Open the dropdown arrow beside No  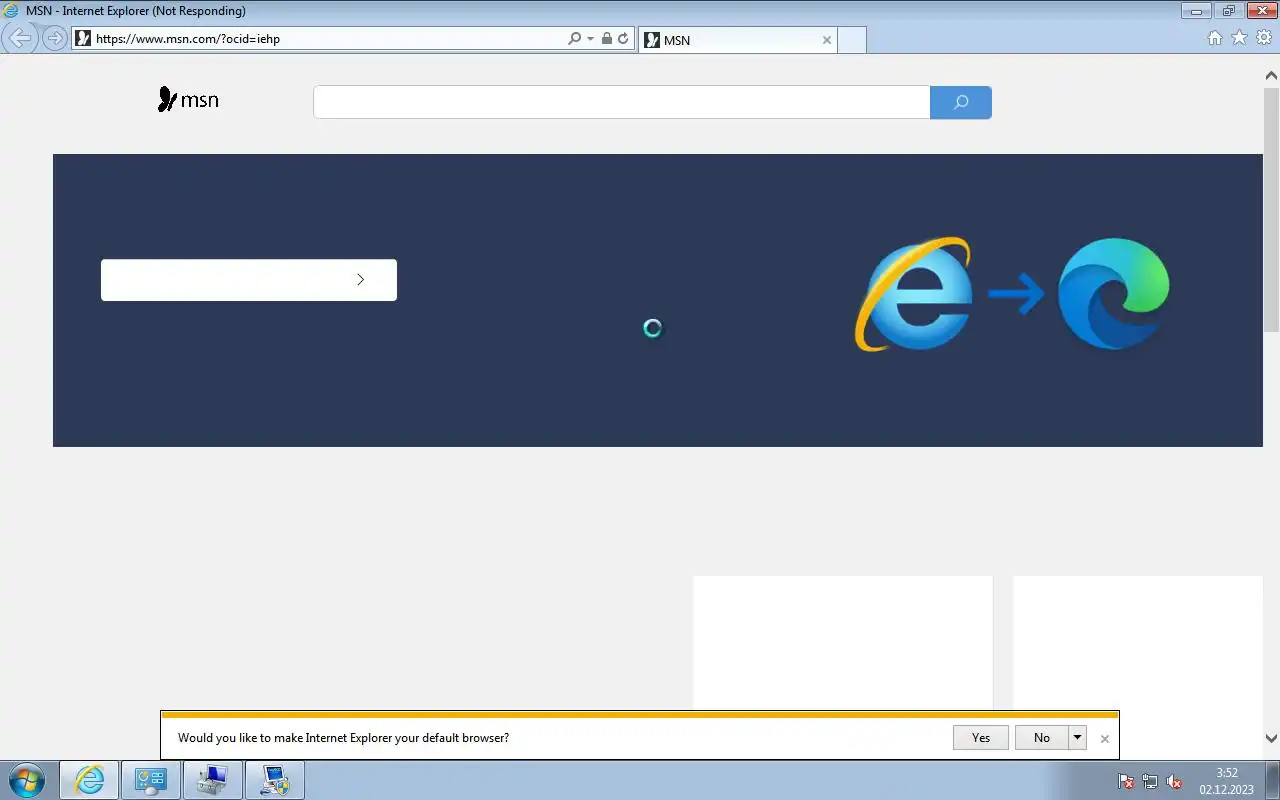(x=1077, y=738)
